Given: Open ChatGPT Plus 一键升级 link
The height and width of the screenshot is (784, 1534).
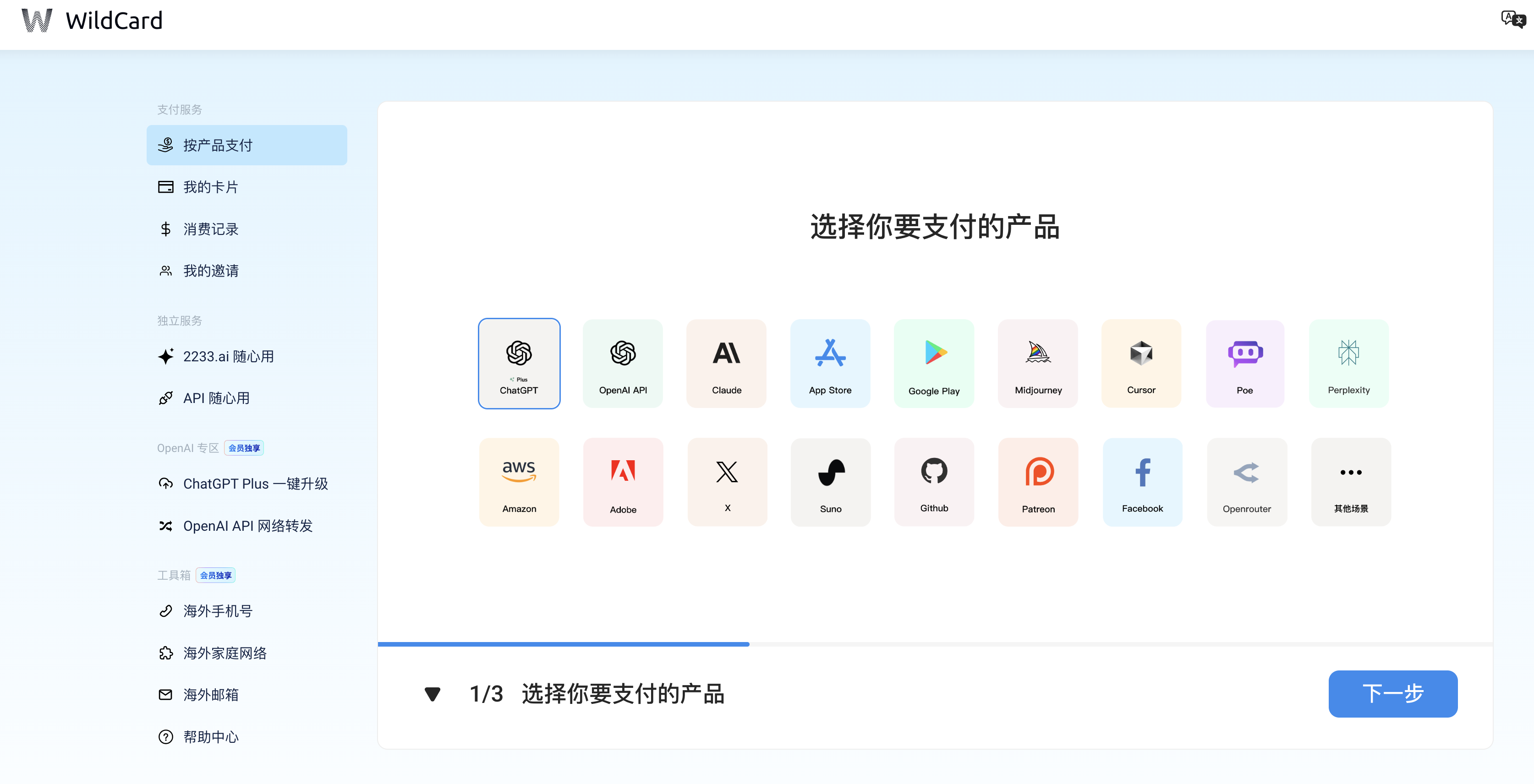Looking at the screenshot, I should click(255, 484).
